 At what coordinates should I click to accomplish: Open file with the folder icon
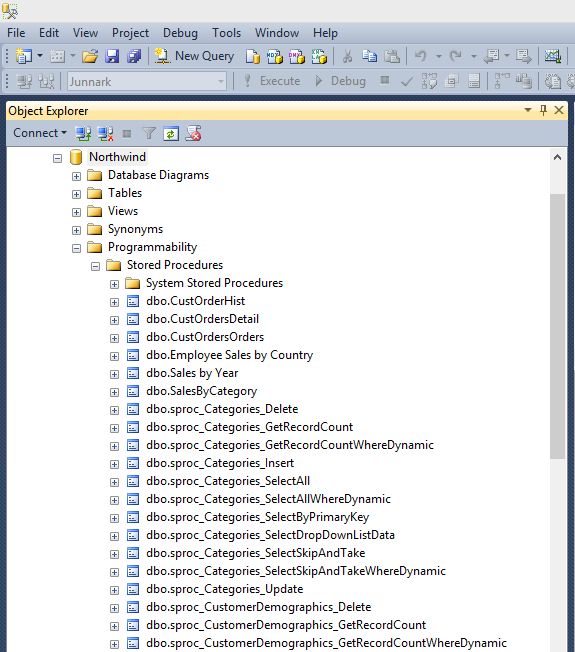tap(90, 56)
